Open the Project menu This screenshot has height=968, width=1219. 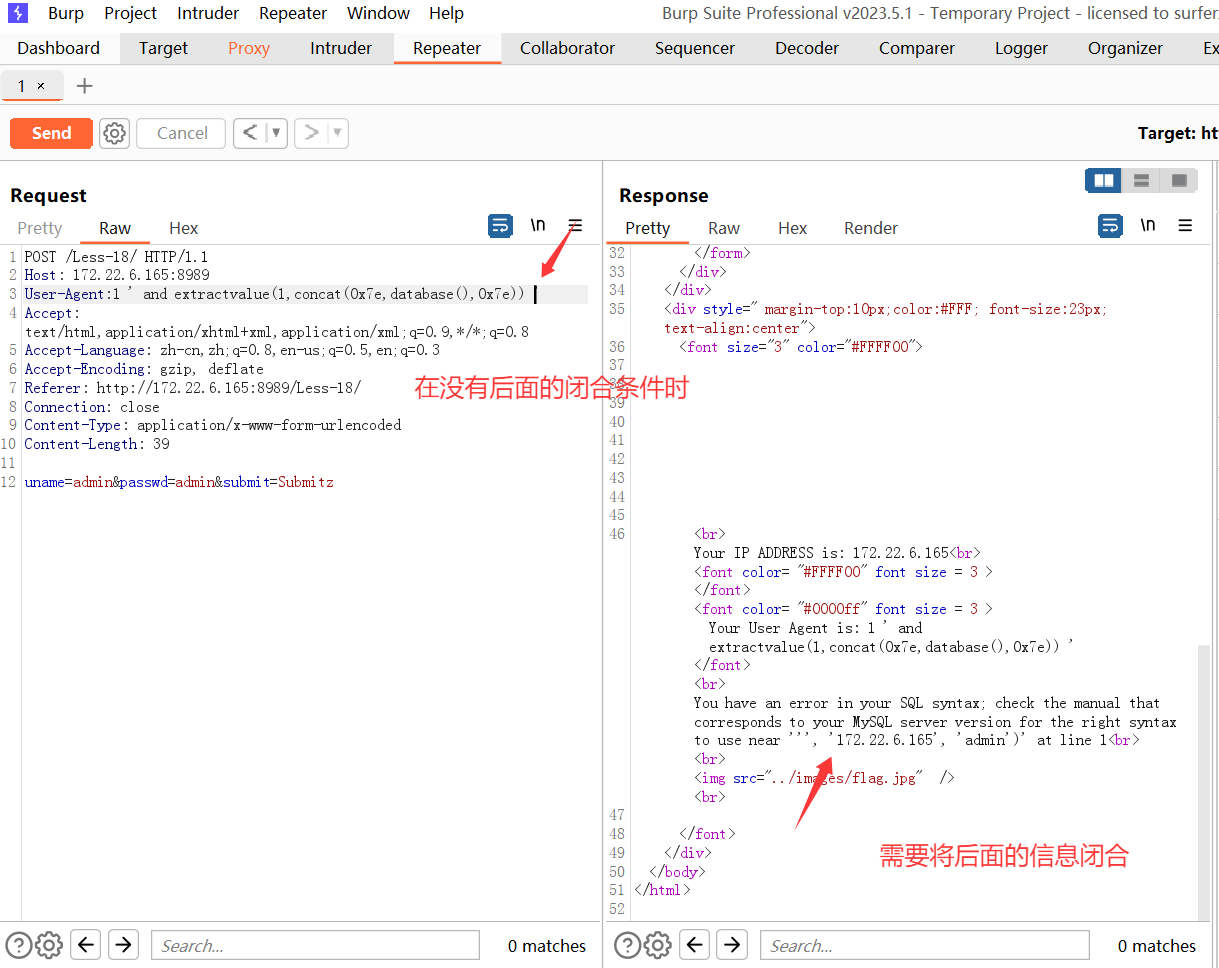coord(130,13)
